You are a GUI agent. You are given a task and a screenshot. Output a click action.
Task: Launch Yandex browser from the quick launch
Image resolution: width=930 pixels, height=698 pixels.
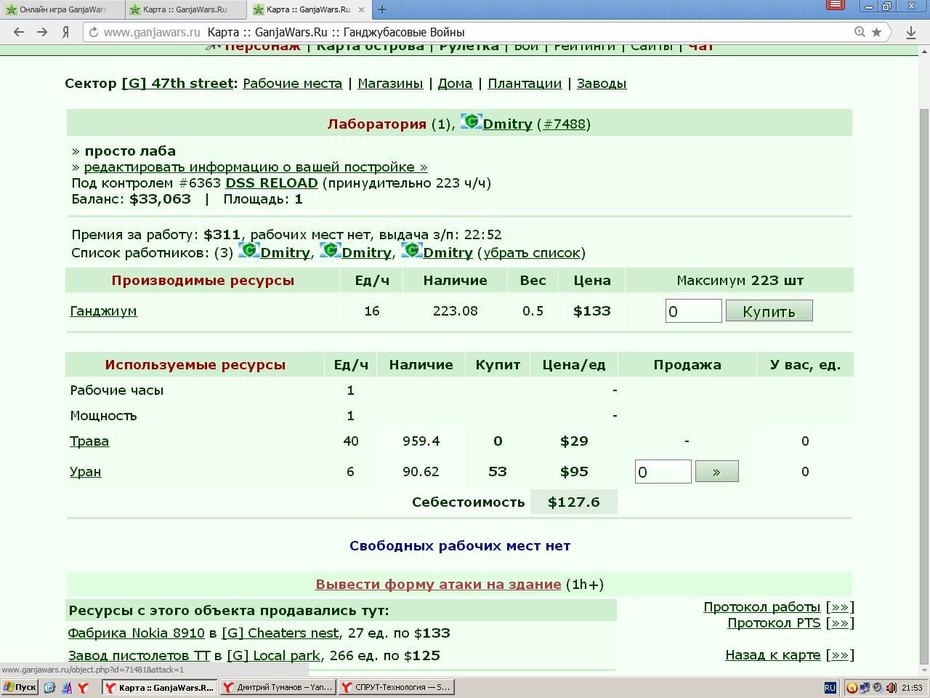click(84, 687)
